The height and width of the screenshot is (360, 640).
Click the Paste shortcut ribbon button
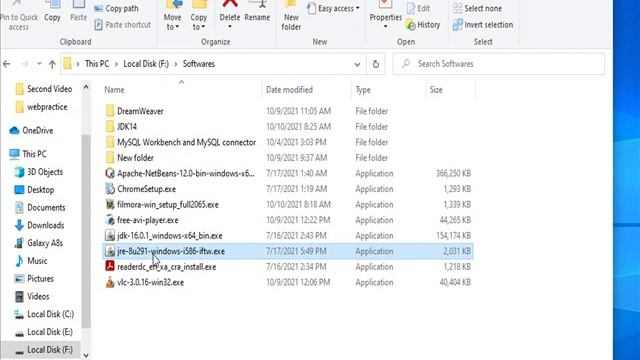pos(122,25)
